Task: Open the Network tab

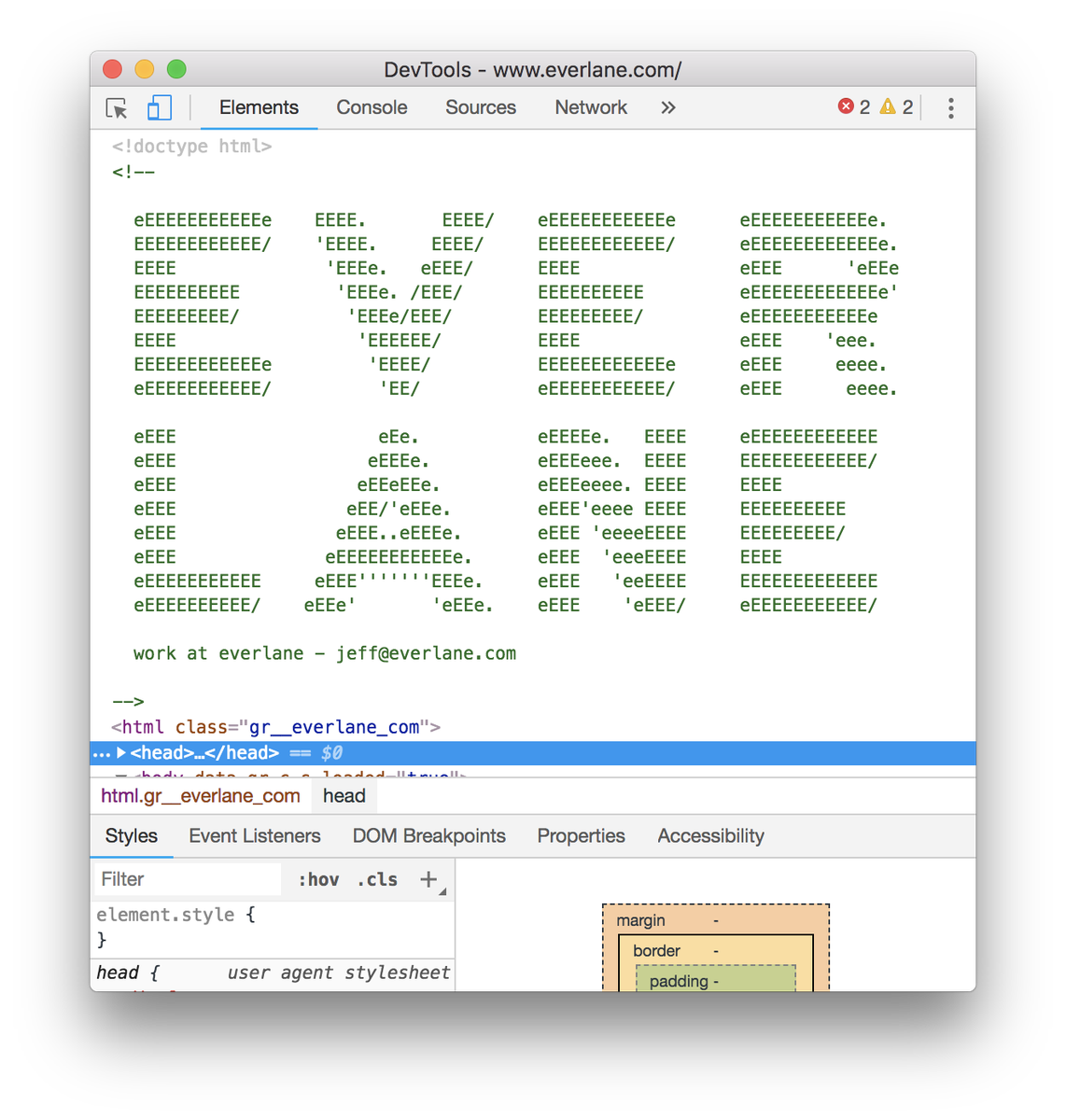Action: pos(591,107)
